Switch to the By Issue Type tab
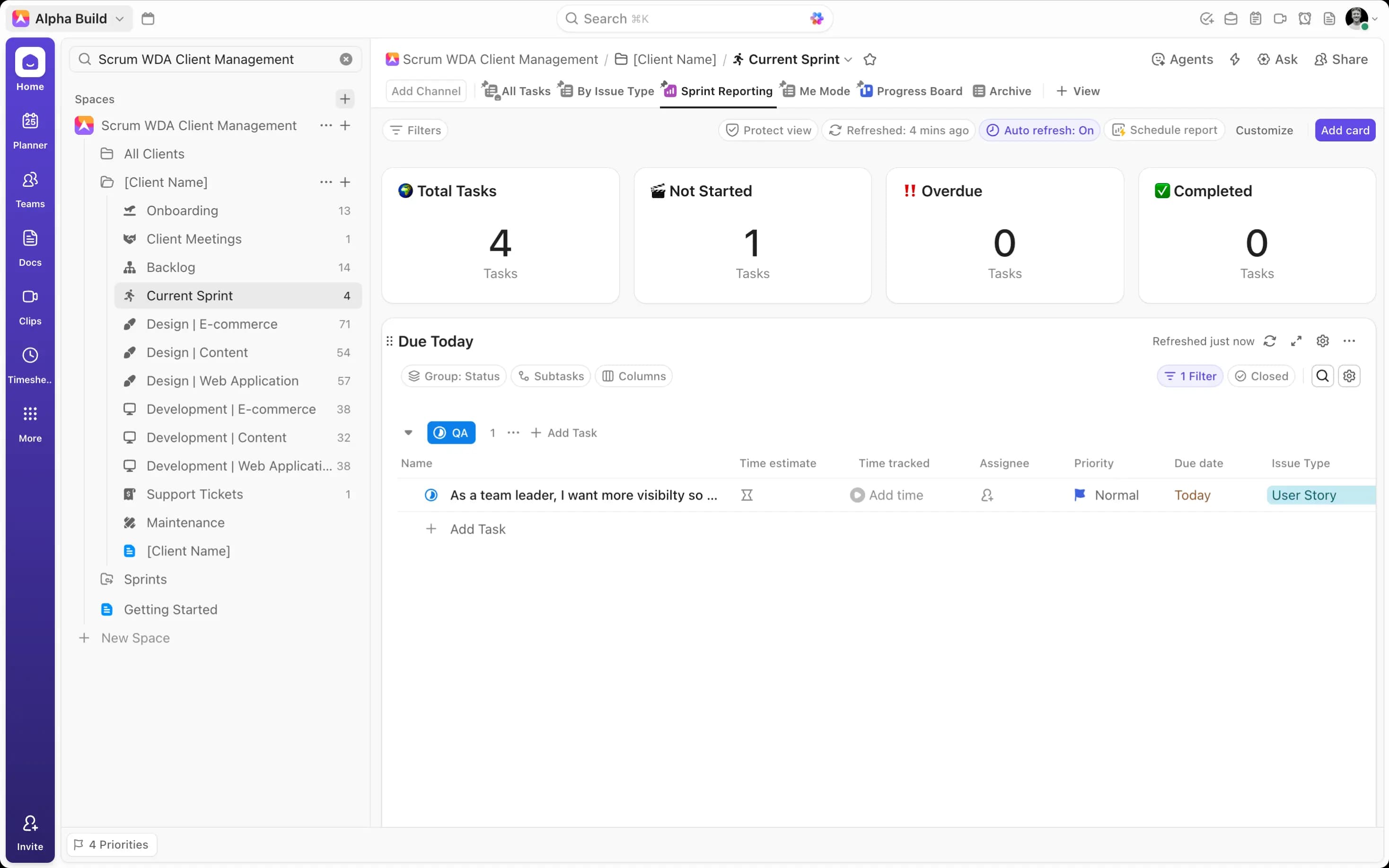Image resolution: width=1389 pixels, height=868 pixels. tap(607, 91)
